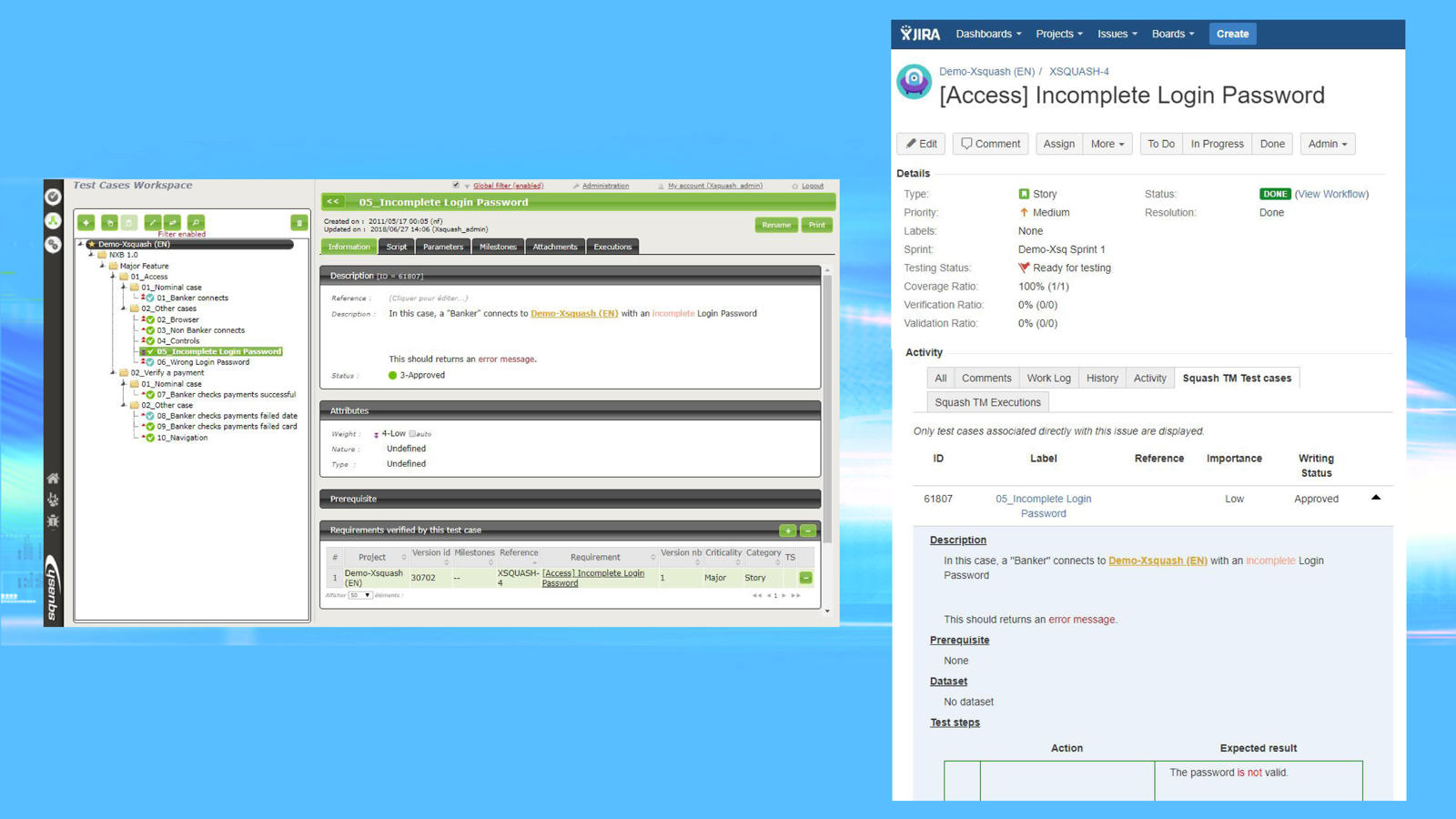Select the 06_Wrong Login Password test case

(x=203, y=362)
